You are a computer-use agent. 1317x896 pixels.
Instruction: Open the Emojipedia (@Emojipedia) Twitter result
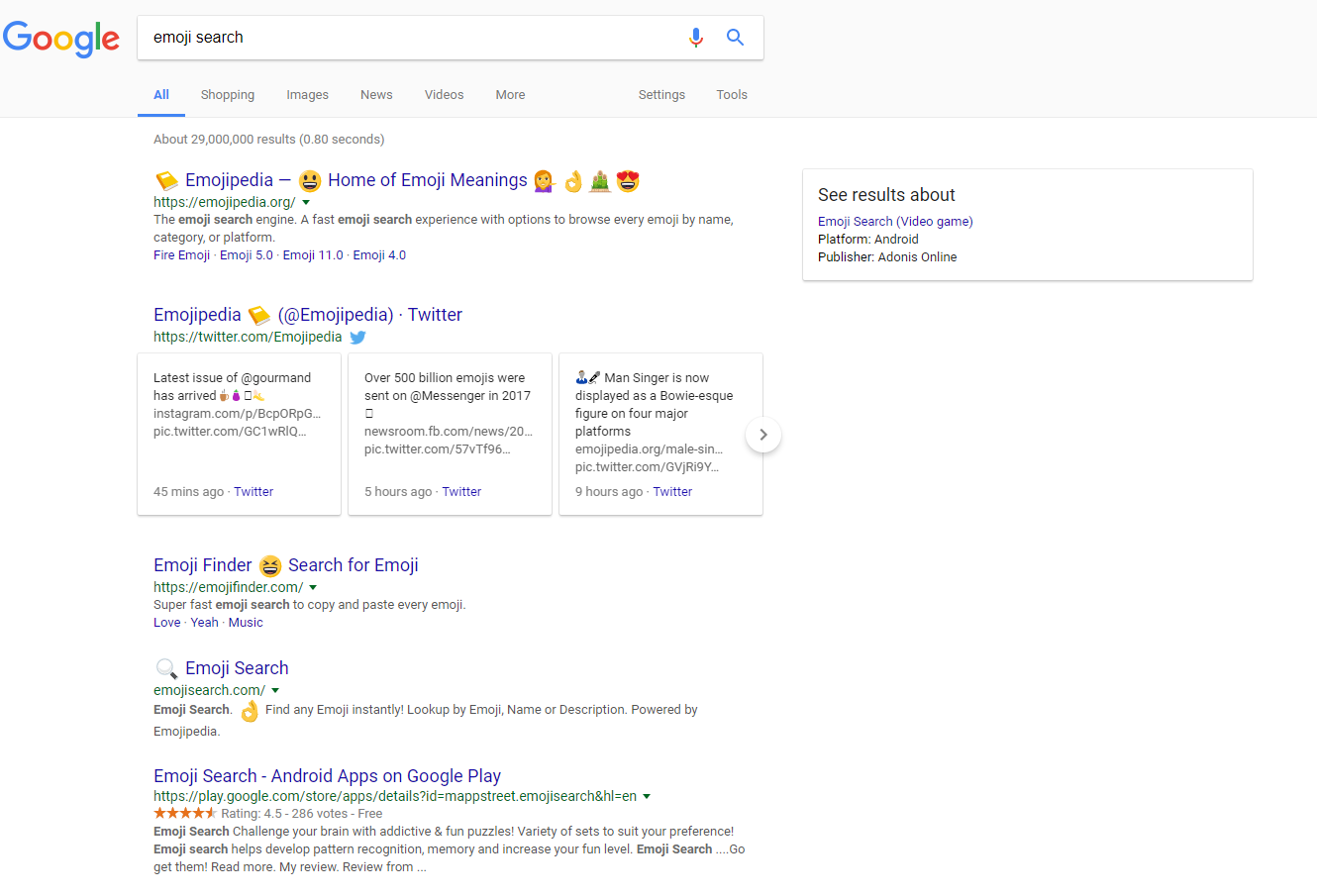click(308, 315)
